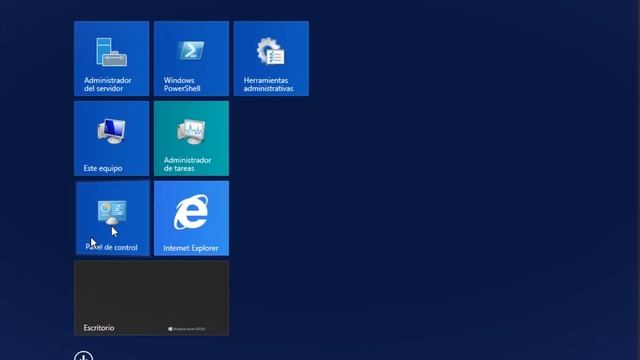
Task: Launch Administrador de tareas tile
Action: point(191,139)
